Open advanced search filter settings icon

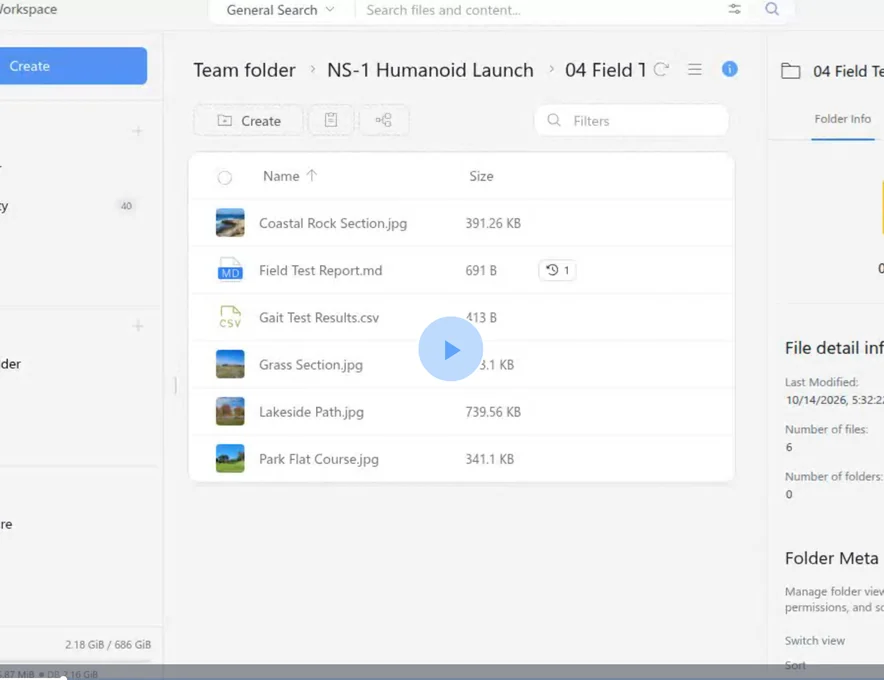[x=734, y=9]
